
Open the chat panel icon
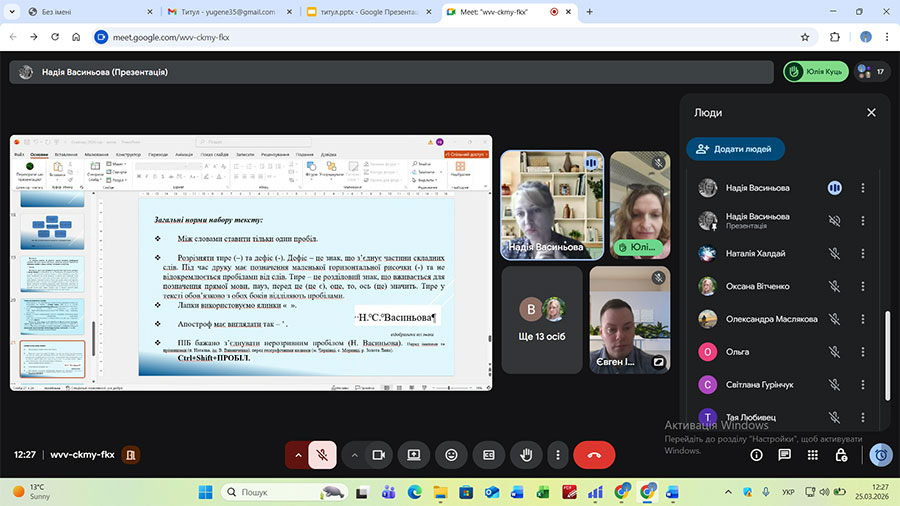[x=785, y=455]
